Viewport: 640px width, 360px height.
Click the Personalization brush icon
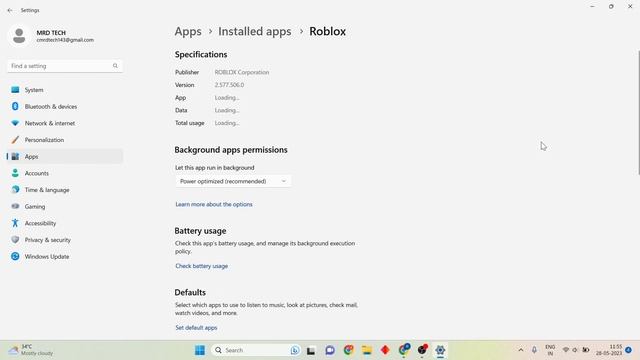pos(15,140)
